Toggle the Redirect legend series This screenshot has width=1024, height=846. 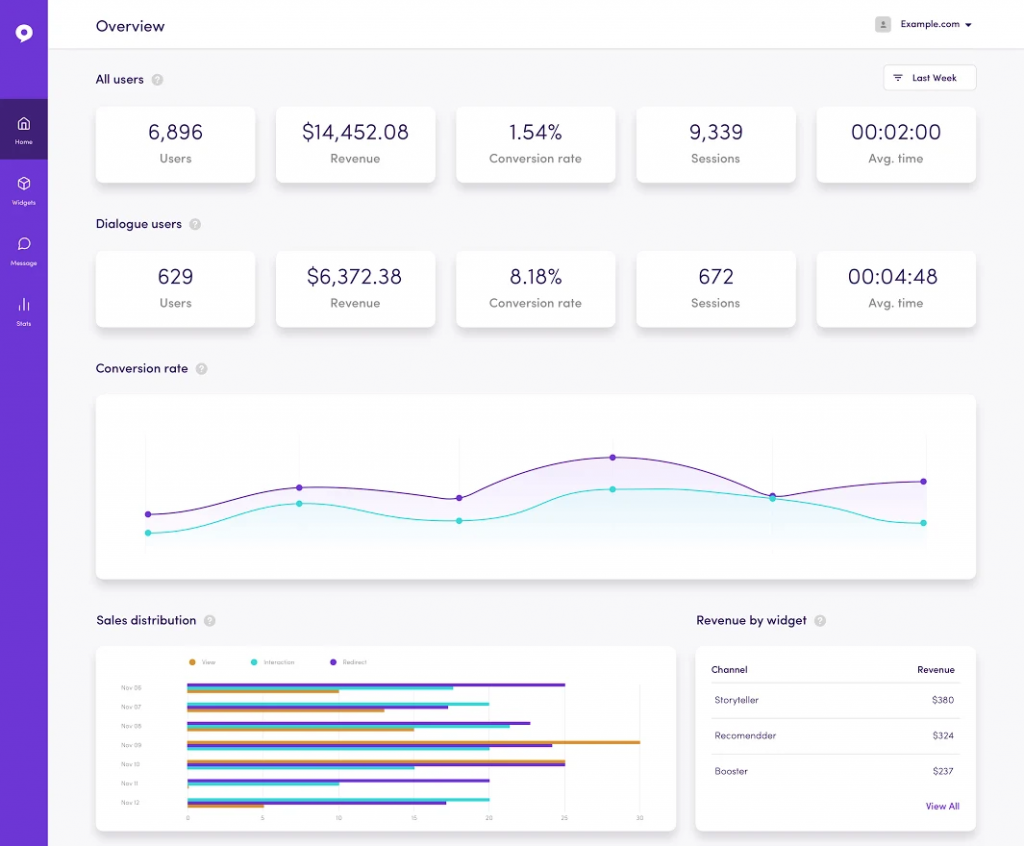[x=348, y=662]
